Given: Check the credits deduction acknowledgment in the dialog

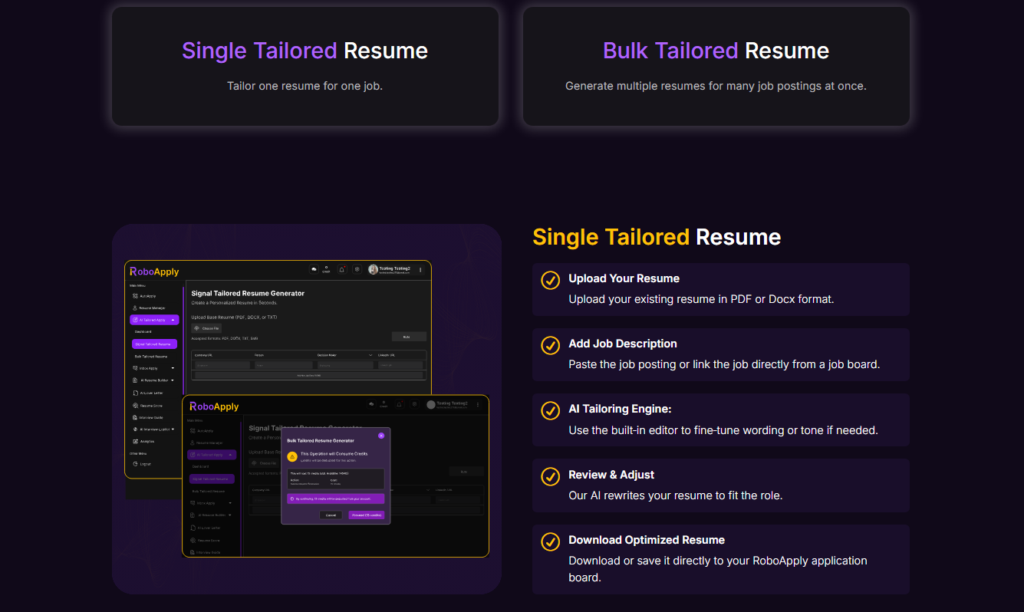Looking at the screenshot, I should [292, 499].
